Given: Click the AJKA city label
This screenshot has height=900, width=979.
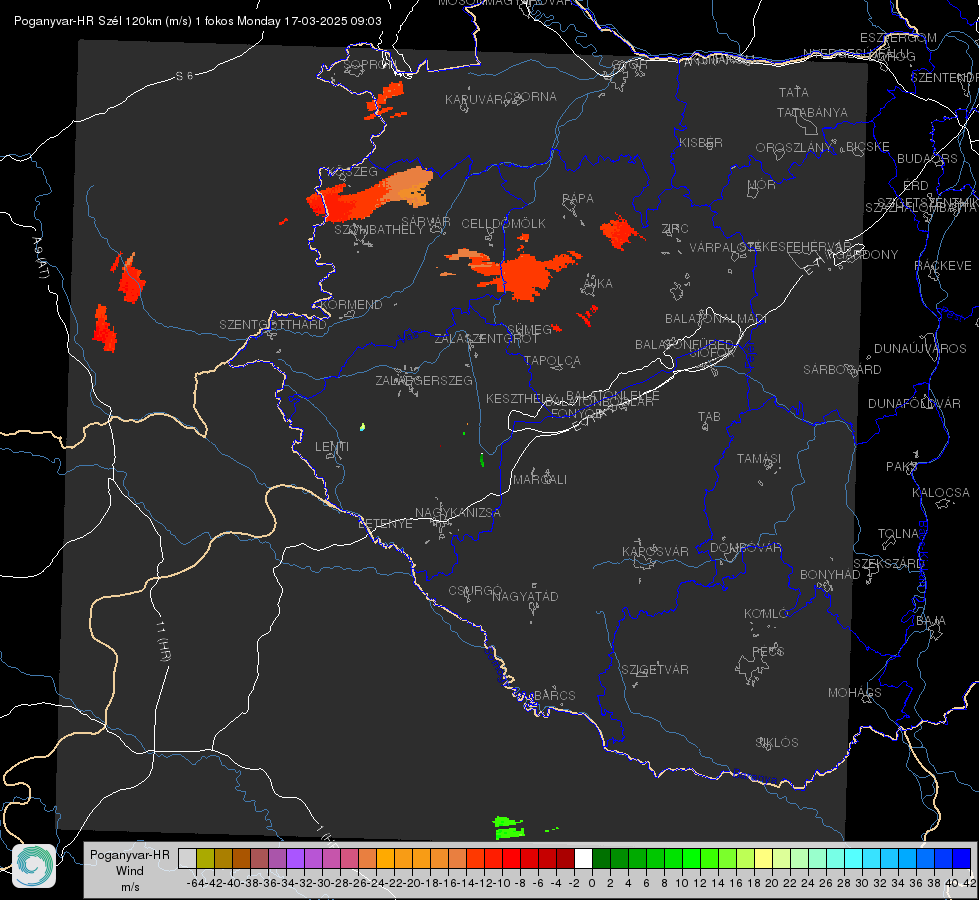Looking at the screenshot, I should pyautogui.click(x=598, y=284).
